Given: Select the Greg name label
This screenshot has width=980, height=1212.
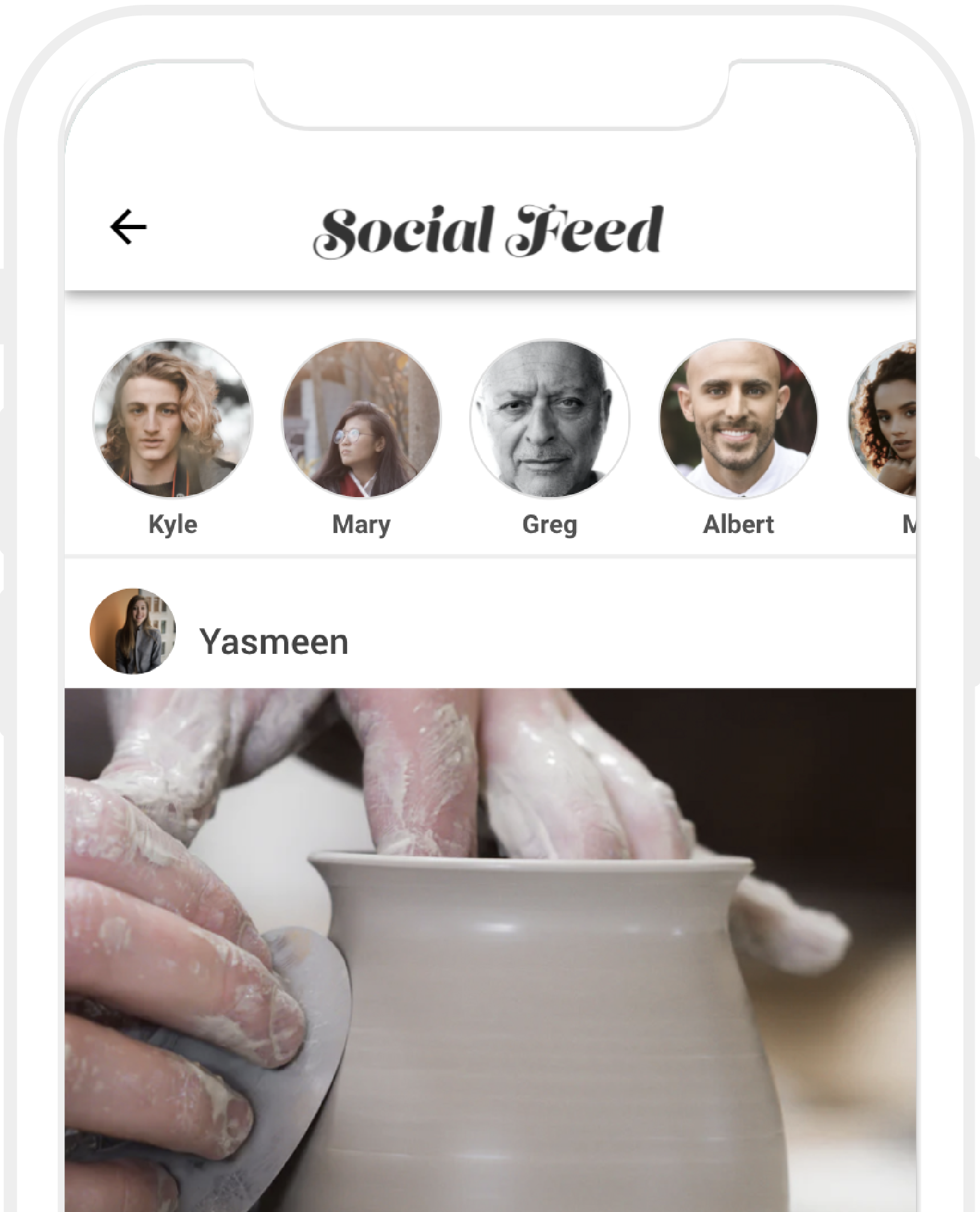Looking at the screenshot, I should (x=550, y=525).
